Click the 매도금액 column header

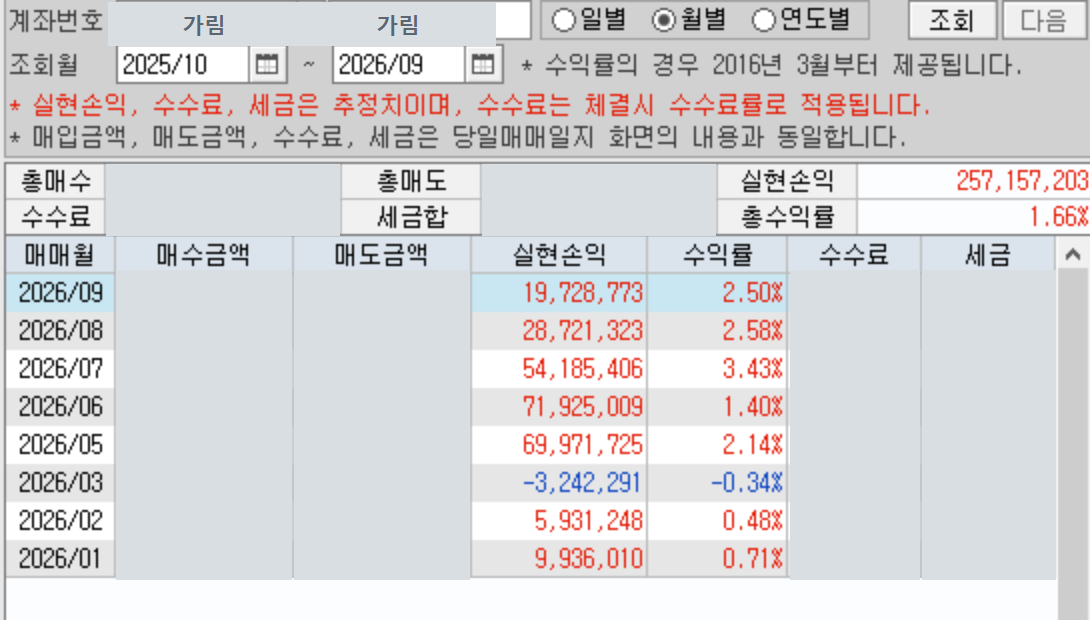click(381, 254)
